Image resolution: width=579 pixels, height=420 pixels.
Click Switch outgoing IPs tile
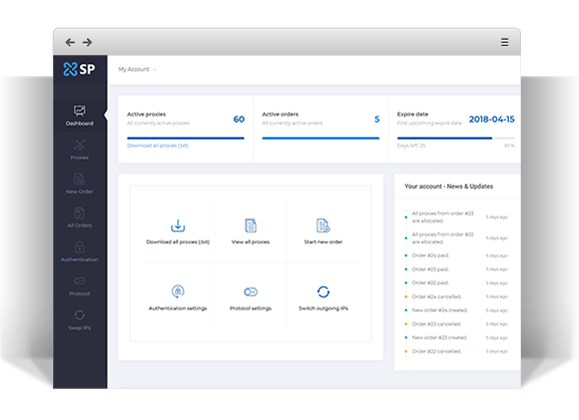(323, 298)
